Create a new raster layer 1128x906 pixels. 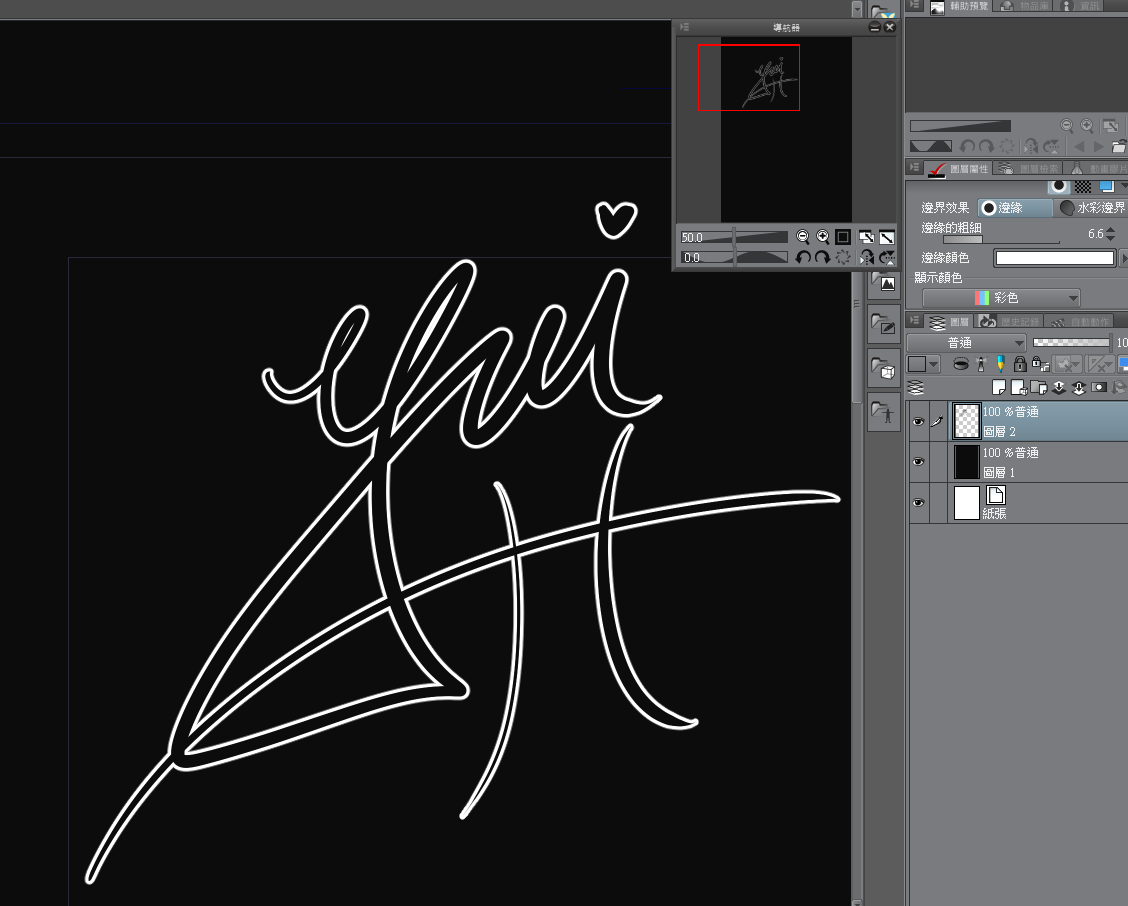pos(998,387)
